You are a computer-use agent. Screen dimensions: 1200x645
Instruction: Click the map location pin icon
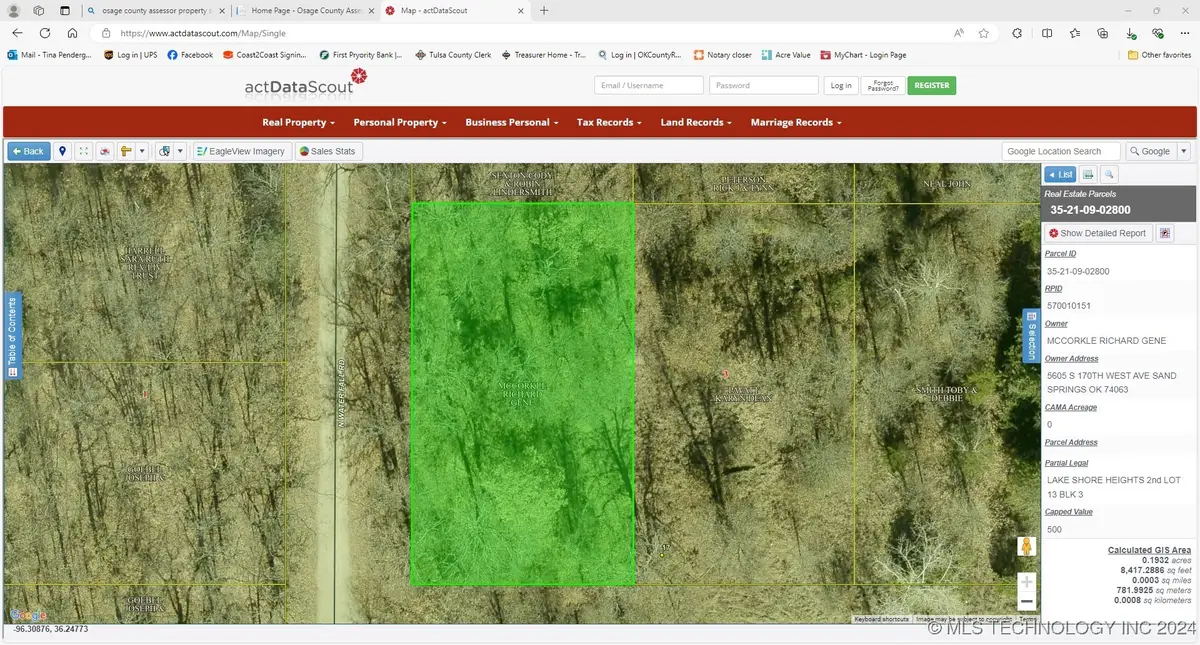[63, 151]
